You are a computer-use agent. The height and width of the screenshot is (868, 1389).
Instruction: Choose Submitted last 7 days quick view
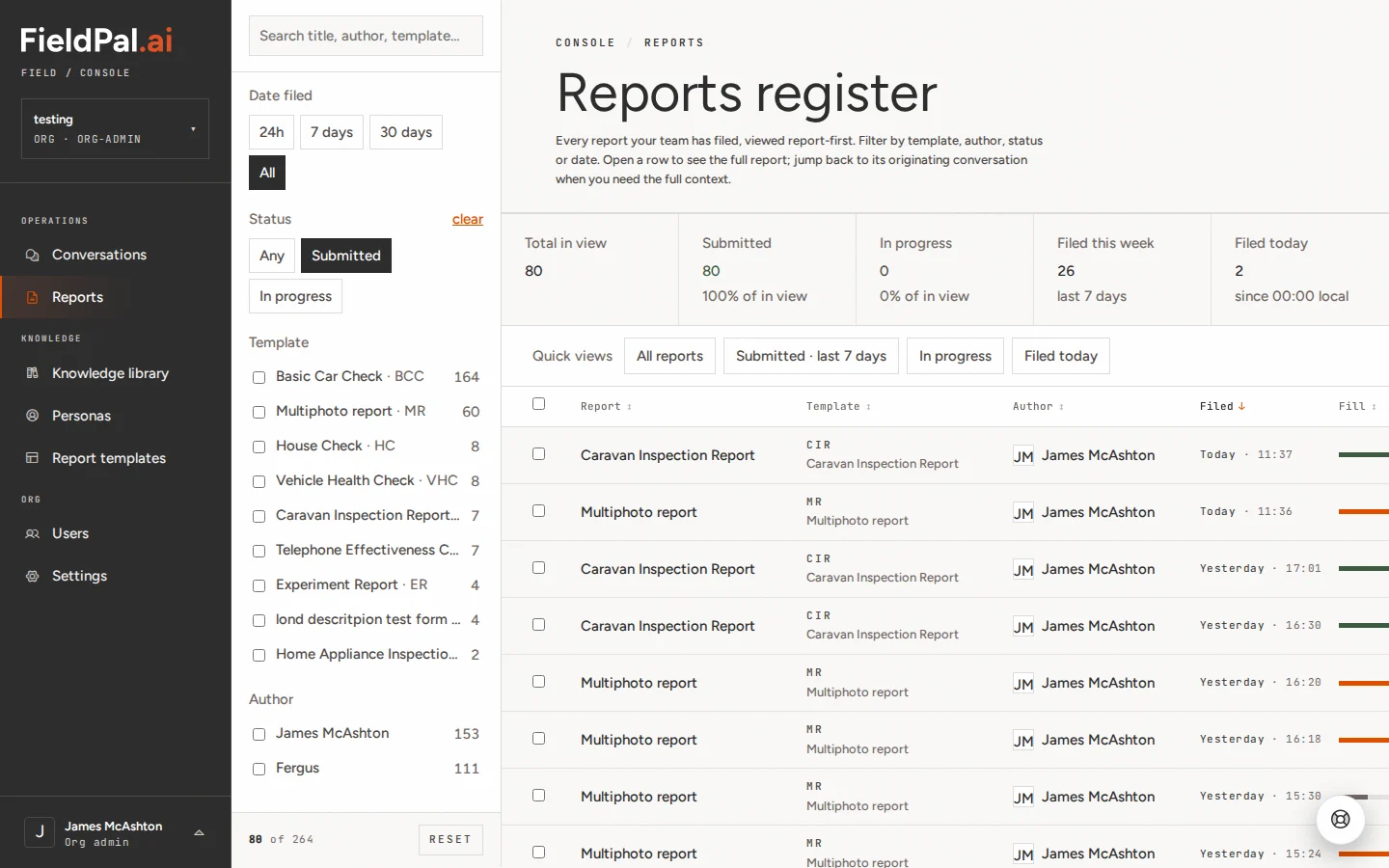(811, 356)
